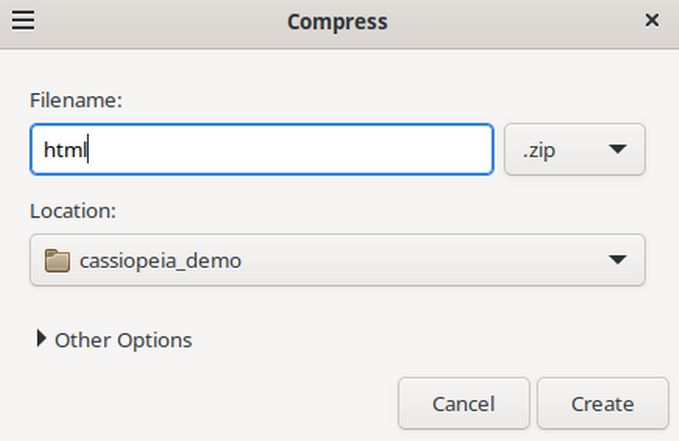Open the .zip archive format dropdown
This screenshot has width=679, height=441.
tap(574, 150)
